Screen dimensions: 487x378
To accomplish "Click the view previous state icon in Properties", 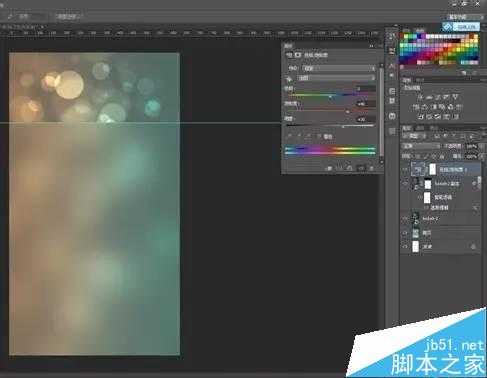I will pyautogui.click(x=340, y=168).
